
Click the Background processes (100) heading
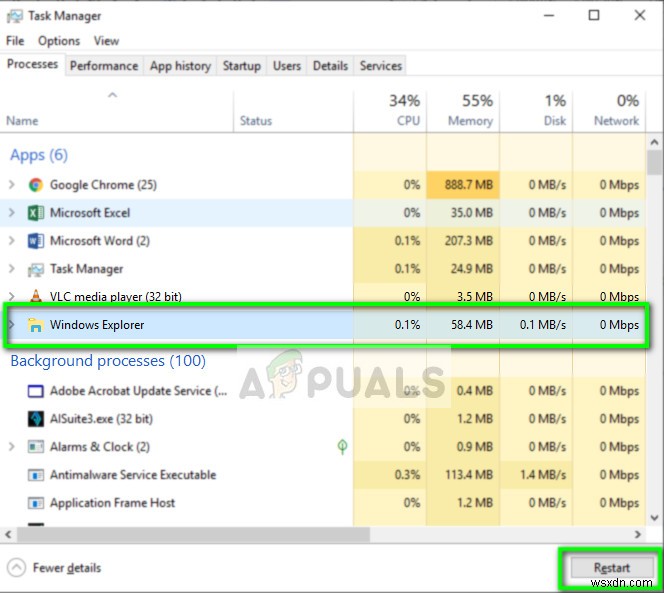click(x=108, y=361)
